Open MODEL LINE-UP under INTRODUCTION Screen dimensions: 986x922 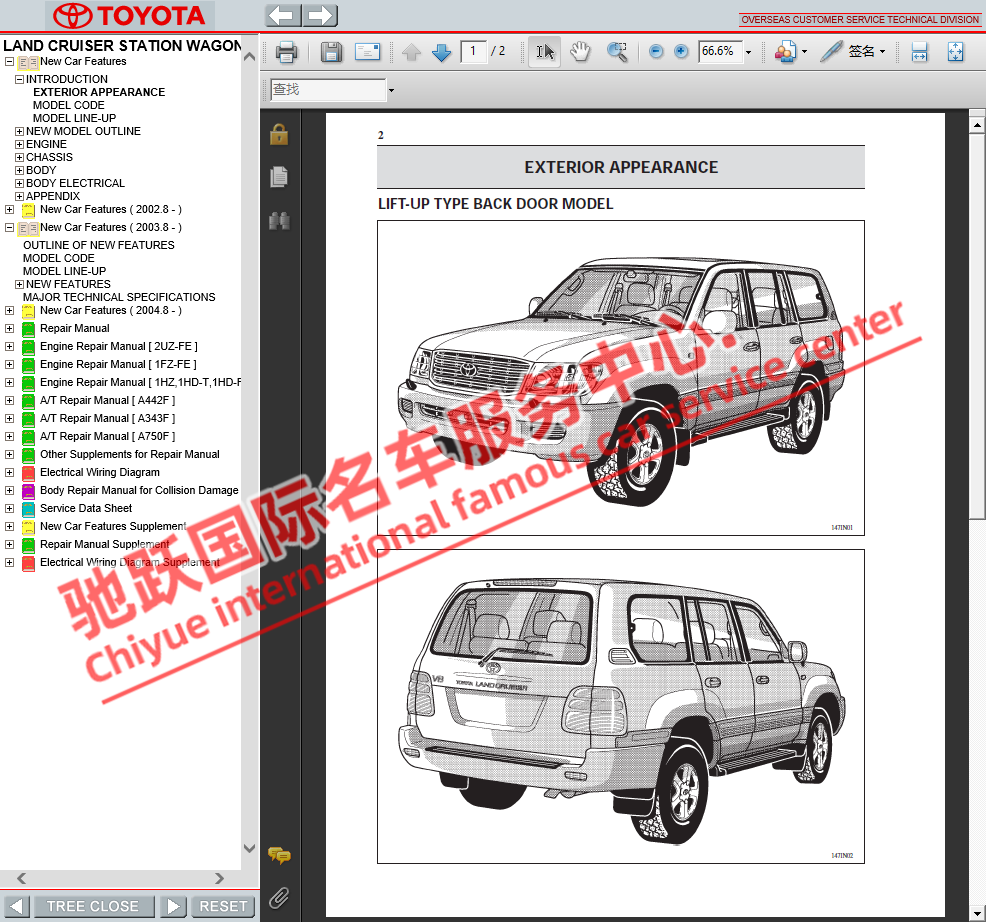(x=74, y=118)
